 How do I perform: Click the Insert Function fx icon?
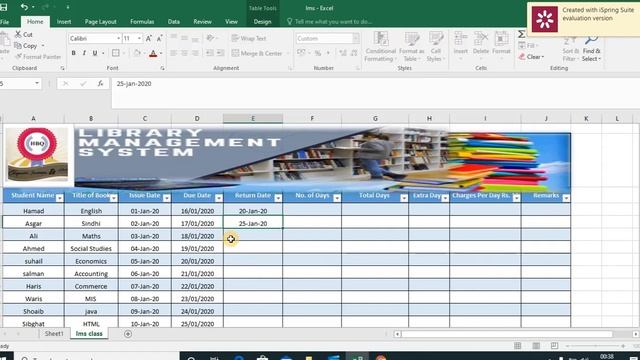click(x=100, y=83)
